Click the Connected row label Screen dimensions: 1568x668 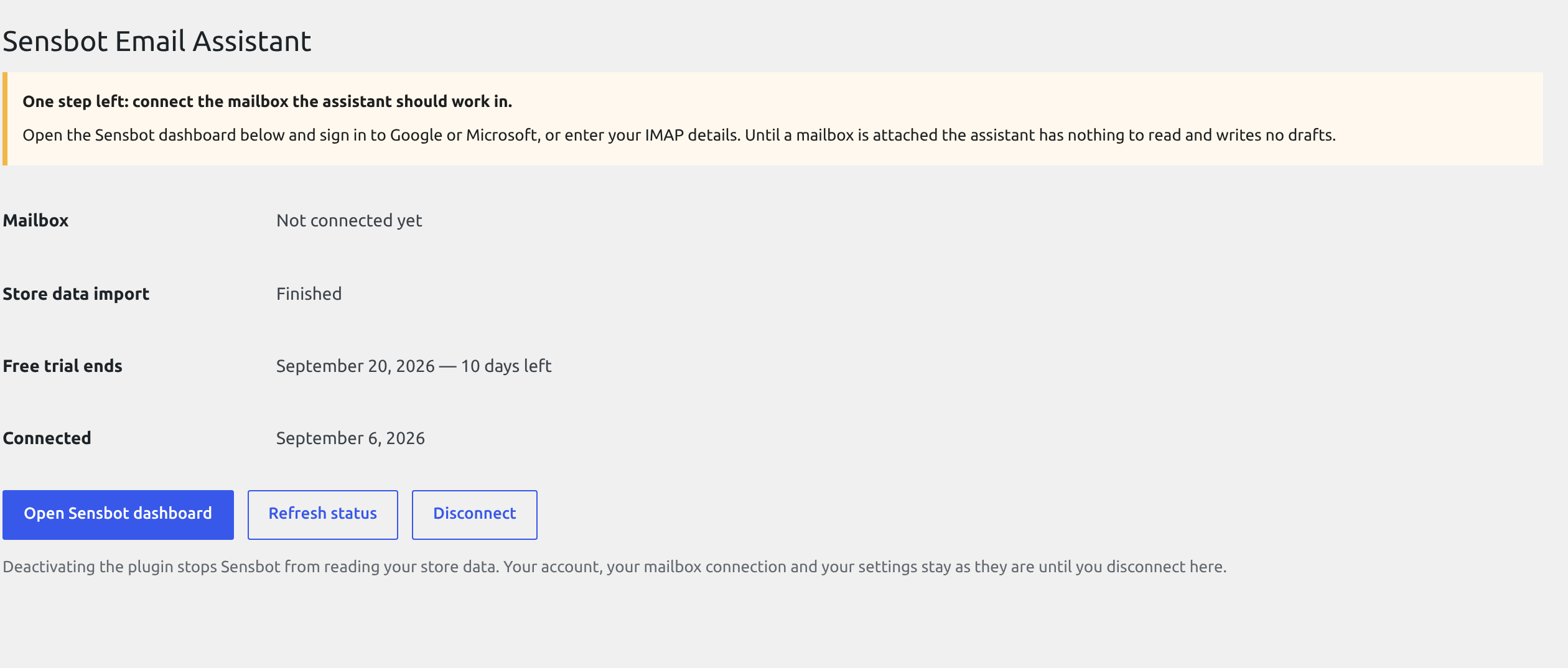click(x=47, y=438)
